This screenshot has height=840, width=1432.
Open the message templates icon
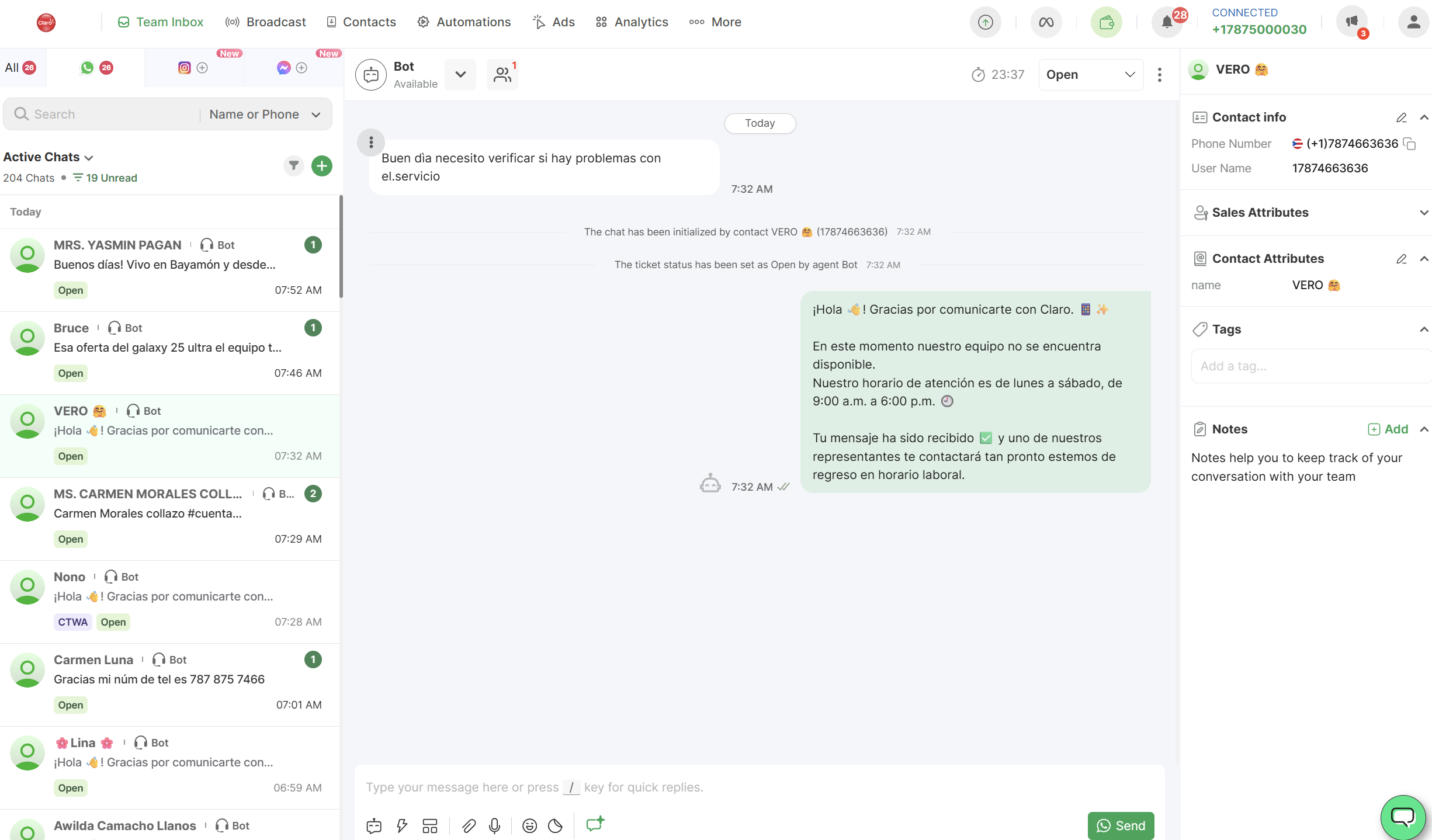coord(430,825)
